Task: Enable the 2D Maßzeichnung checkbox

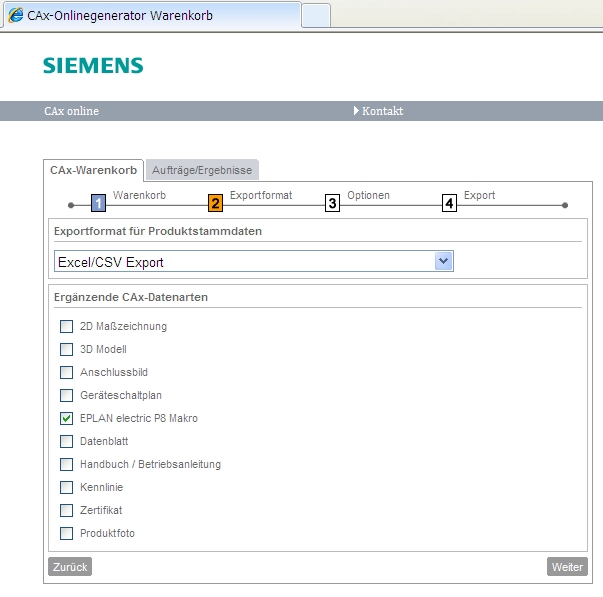Action: click(x=67, y=326)
